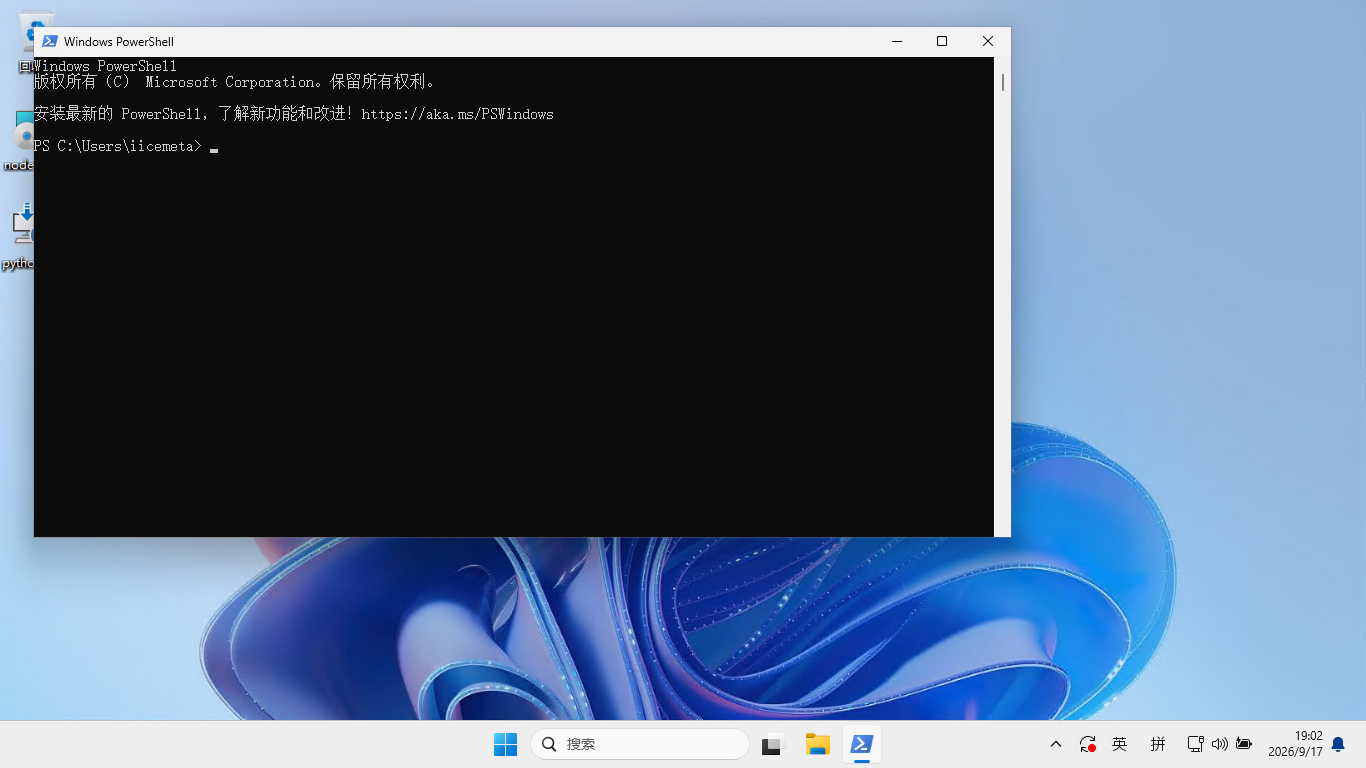Open the clock showing 19:02
Image resolution: width=1366 pixels, height=768 pixels.
[x=1295, y=744]
